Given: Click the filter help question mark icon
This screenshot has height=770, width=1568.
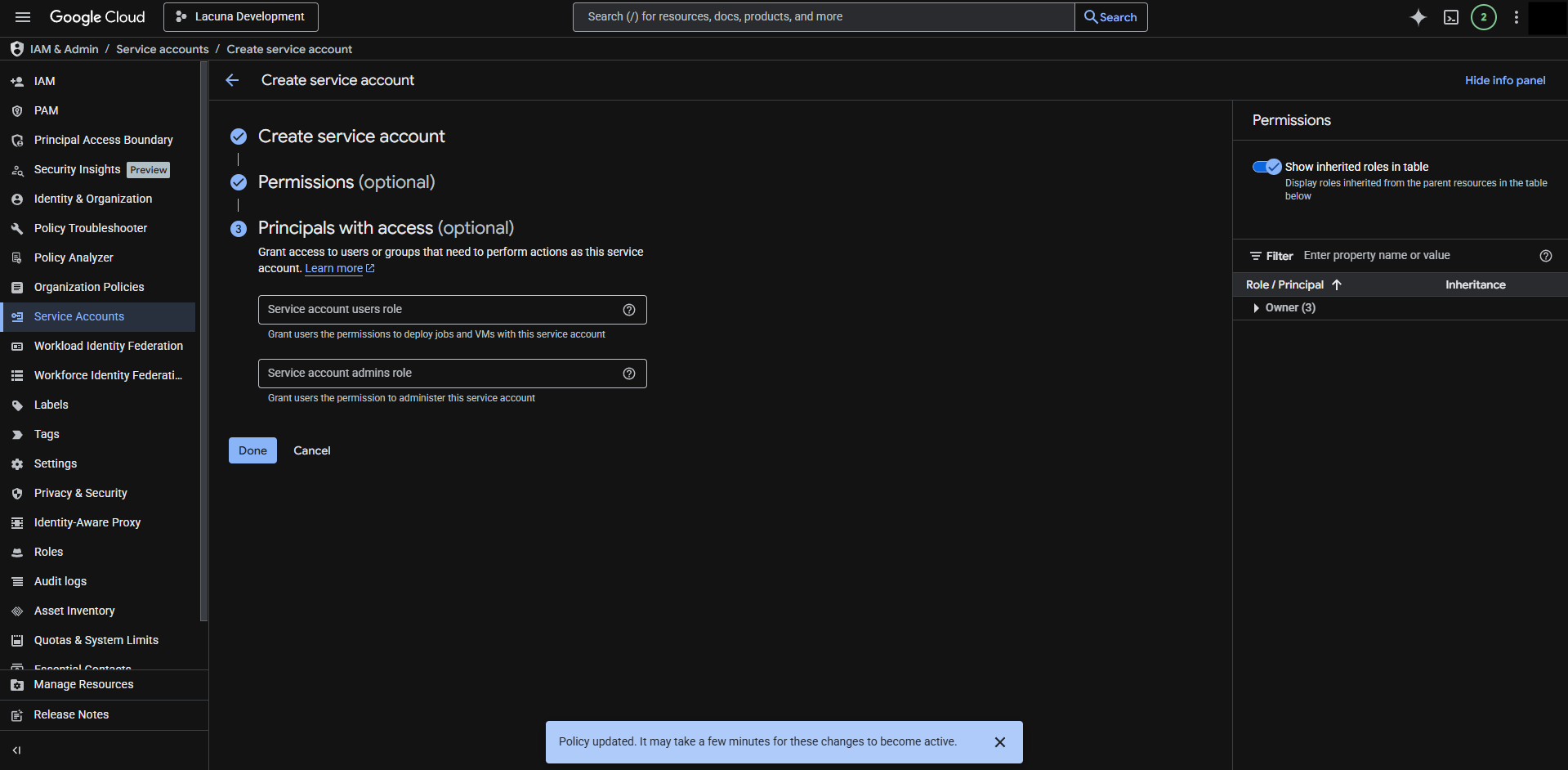Looking at the screenshot, I should click(x=1545, y=256).
